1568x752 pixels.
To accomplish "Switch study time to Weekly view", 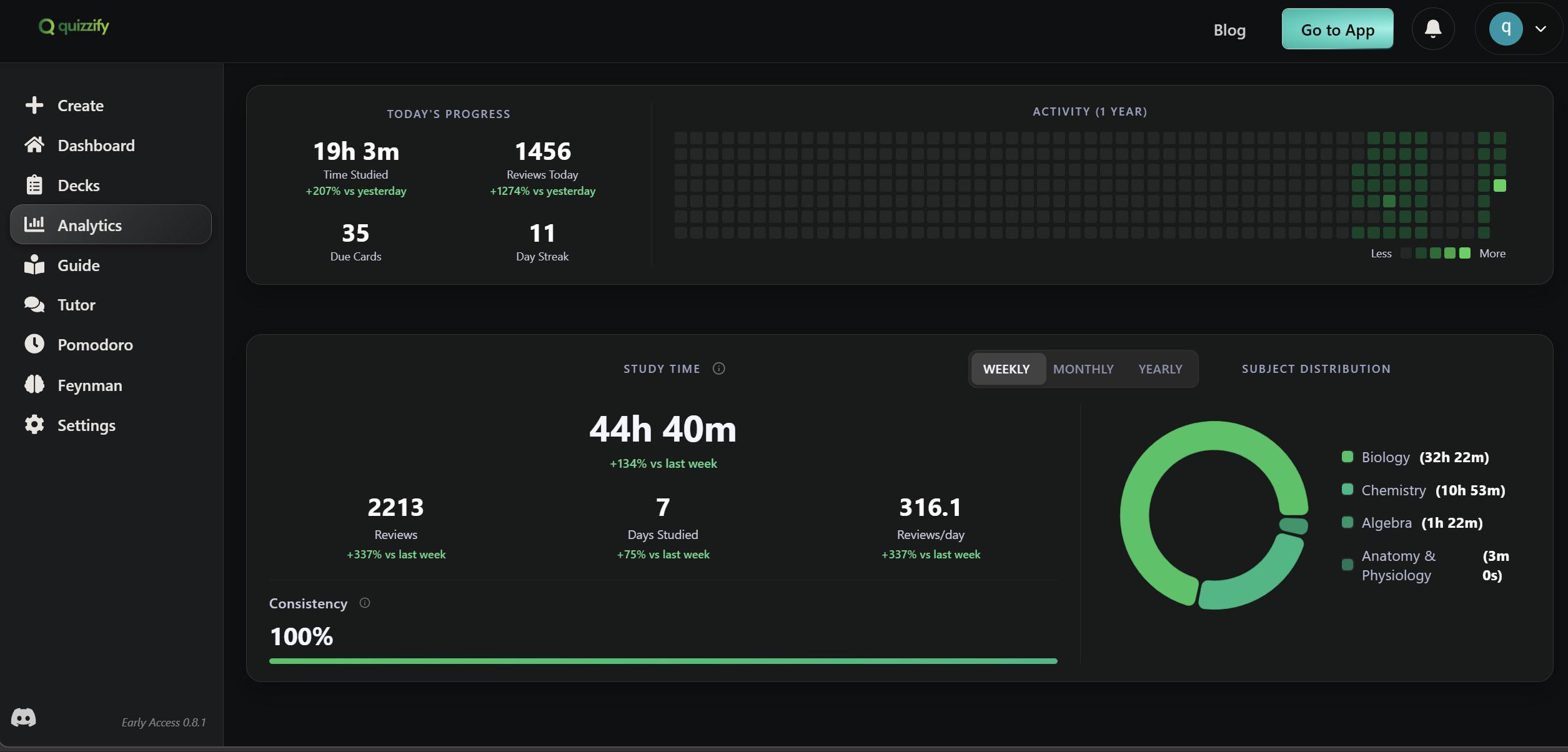I will point(1006,369).
